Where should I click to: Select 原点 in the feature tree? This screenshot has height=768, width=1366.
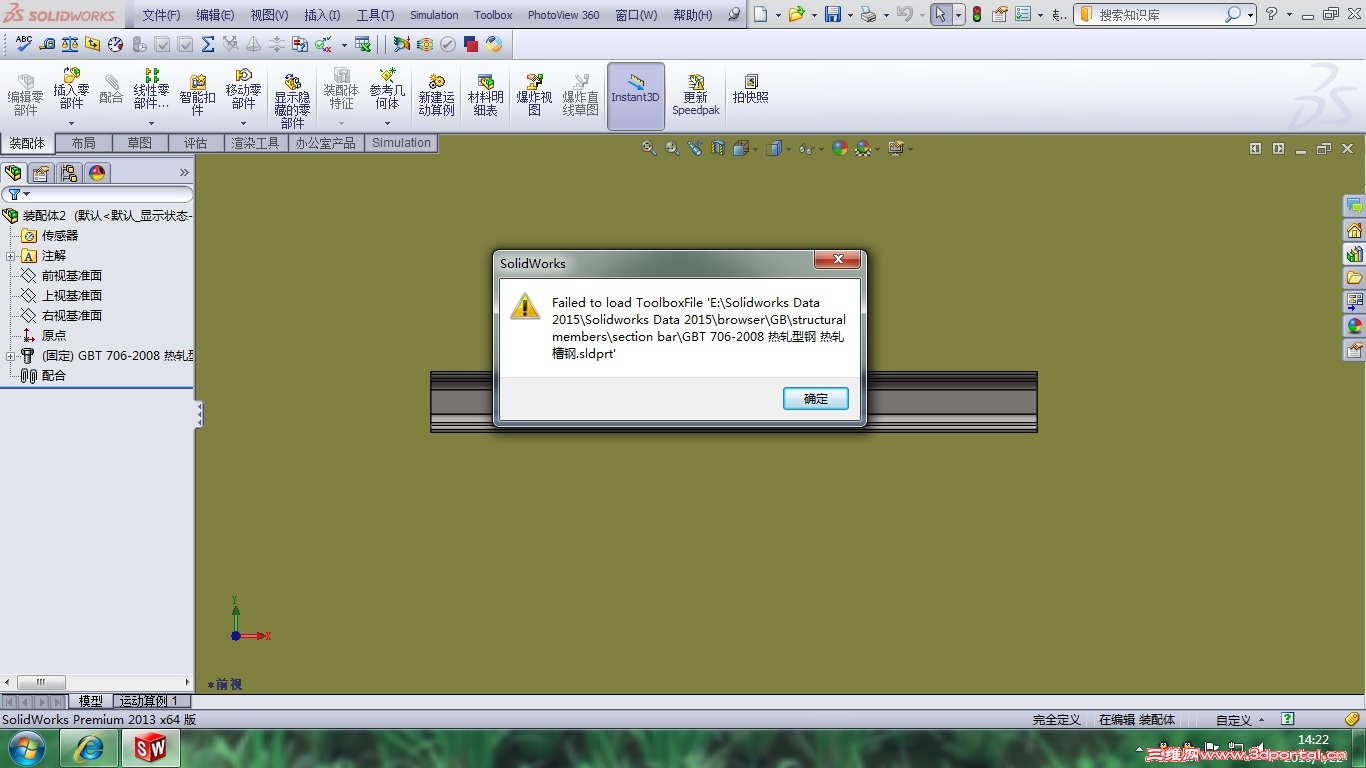[53, 336]
